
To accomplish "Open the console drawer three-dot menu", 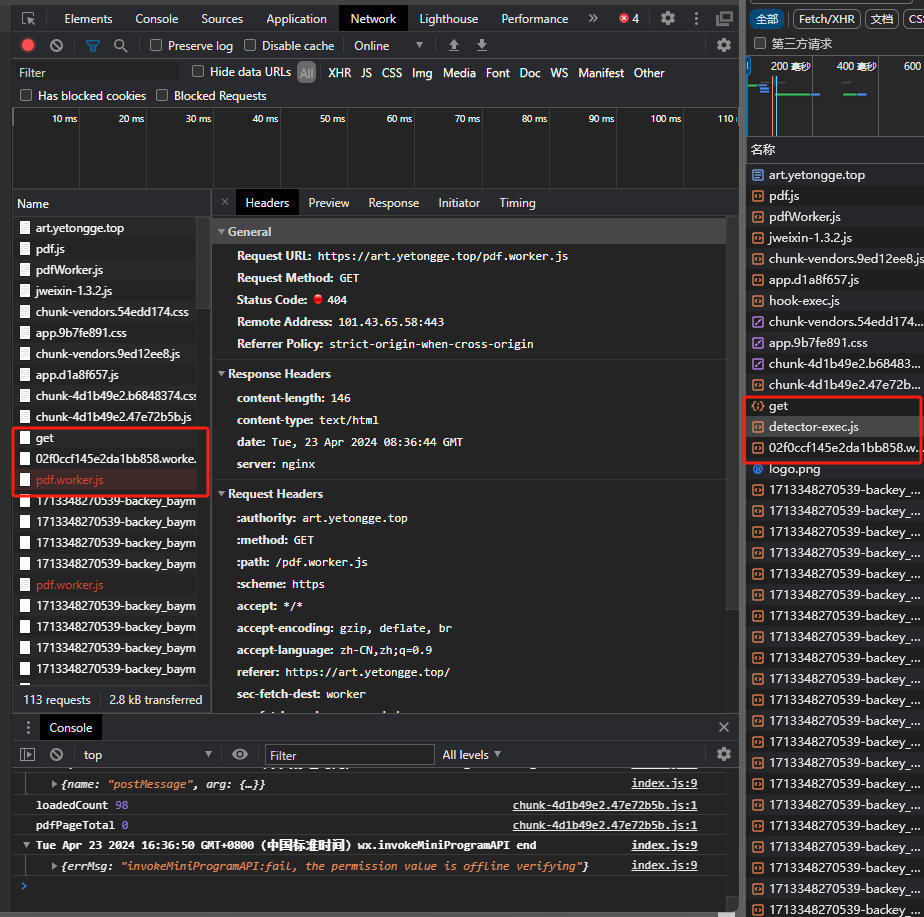I will point(28,727).
